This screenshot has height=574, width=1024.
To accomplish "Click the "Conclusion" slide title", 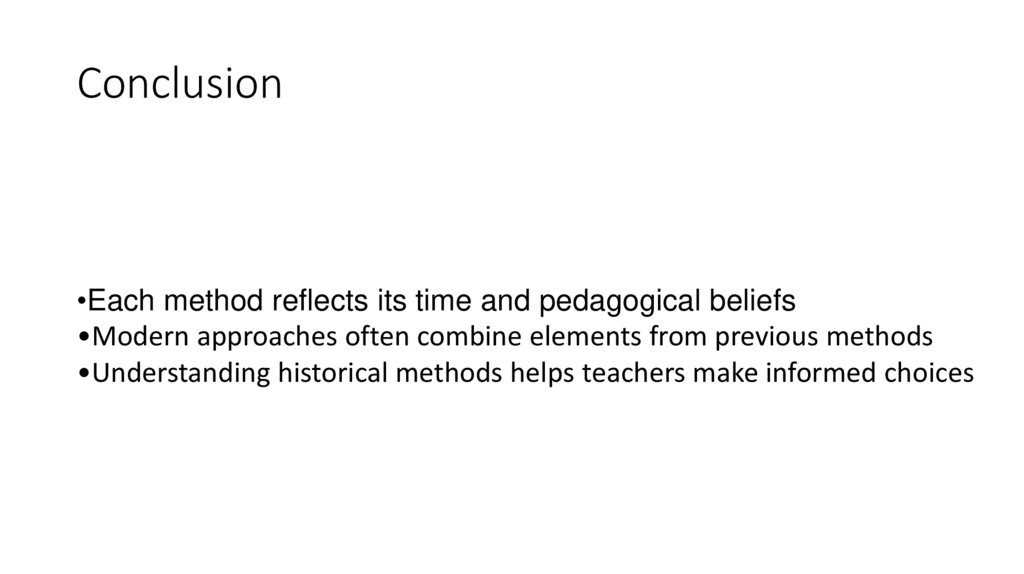I will pyautogui.click(x=179, y=84).
